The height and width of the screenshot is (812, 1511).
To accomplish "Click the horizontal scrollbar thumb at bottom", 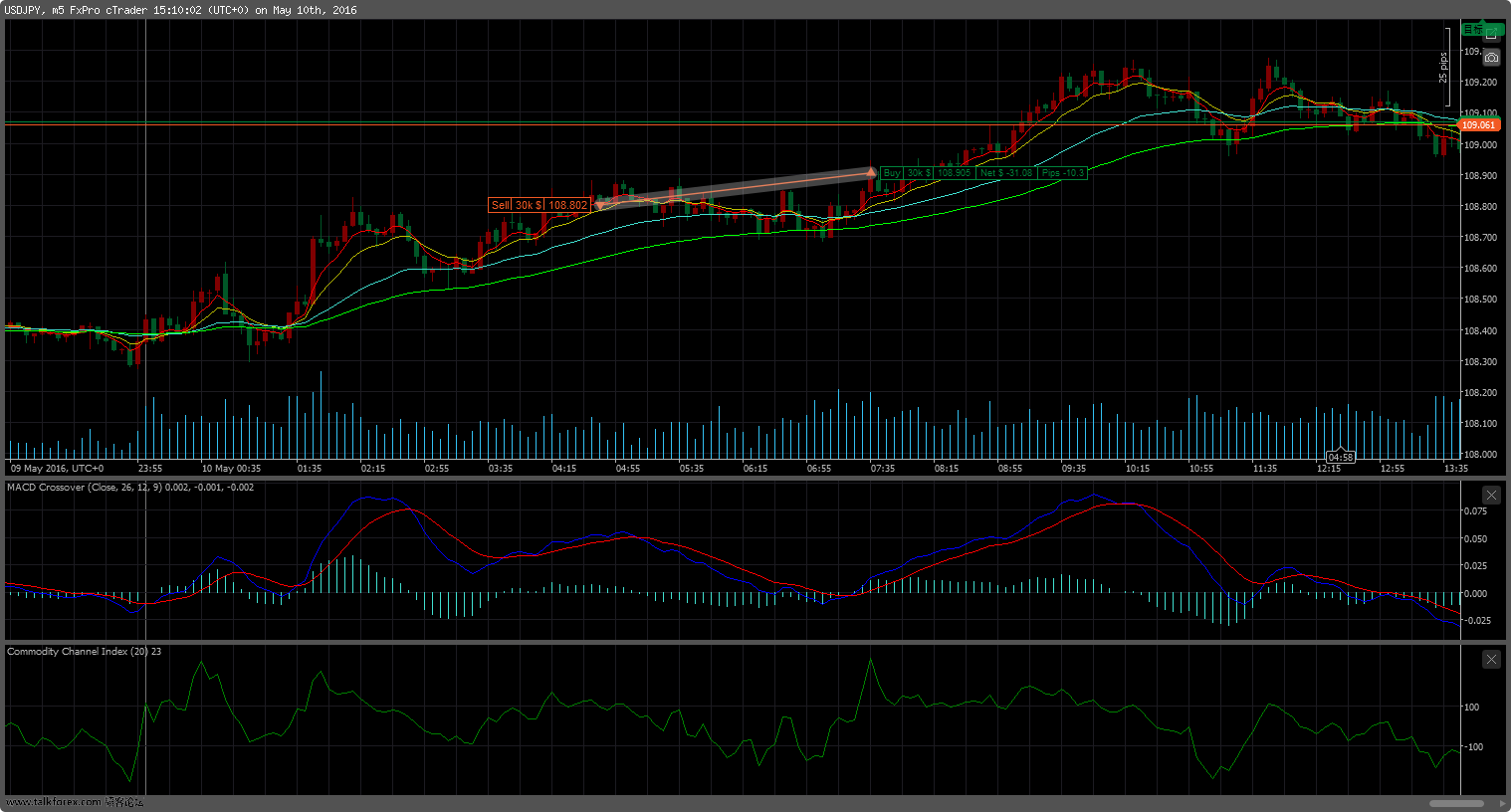I will point(1457,803).
